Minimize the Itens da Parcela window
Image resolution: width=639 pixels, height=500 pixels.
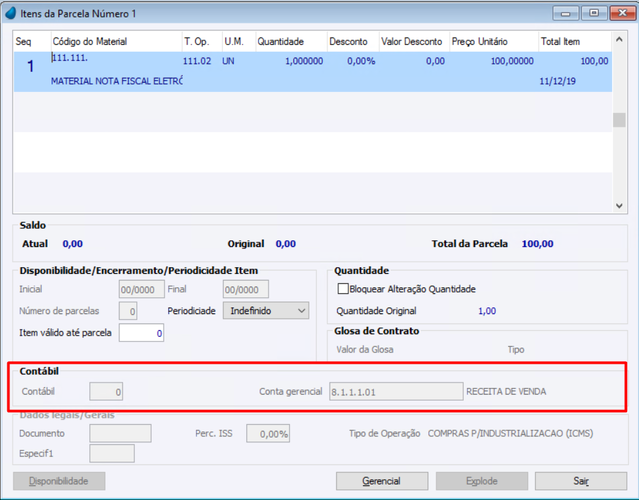(566, 13)
